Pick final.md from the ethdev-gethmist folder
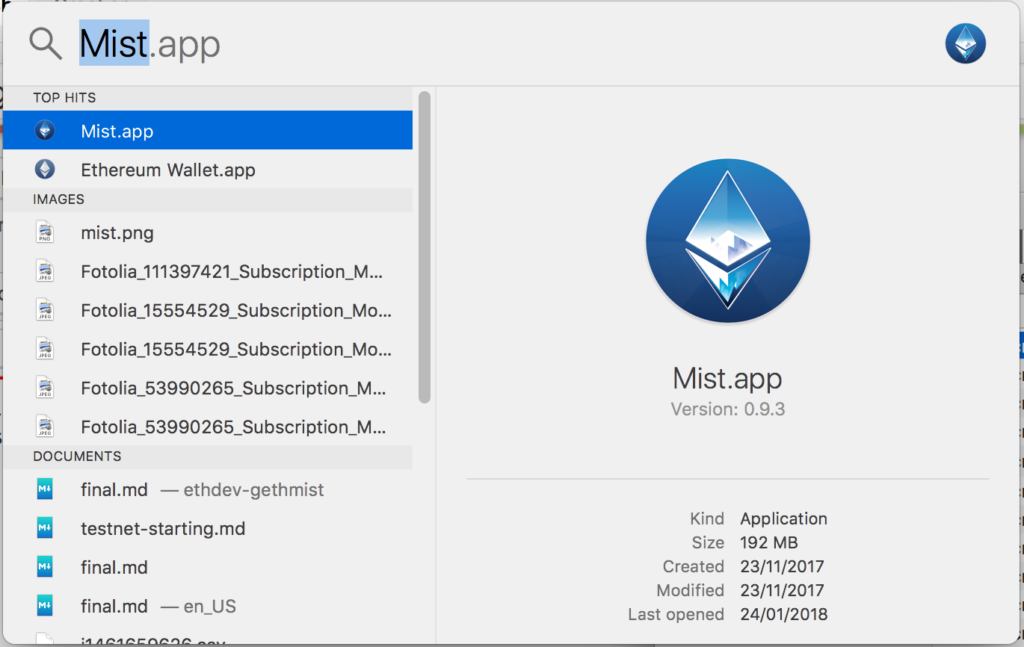Viewport: 1024px width, 647px height. [x=202, y=490]
